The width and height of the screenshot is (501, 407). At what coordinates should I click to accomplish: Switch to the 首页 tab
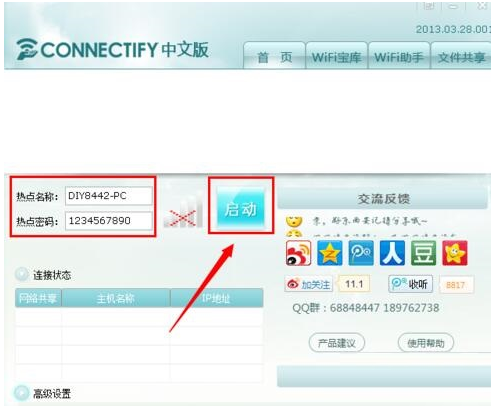[274, 57]
